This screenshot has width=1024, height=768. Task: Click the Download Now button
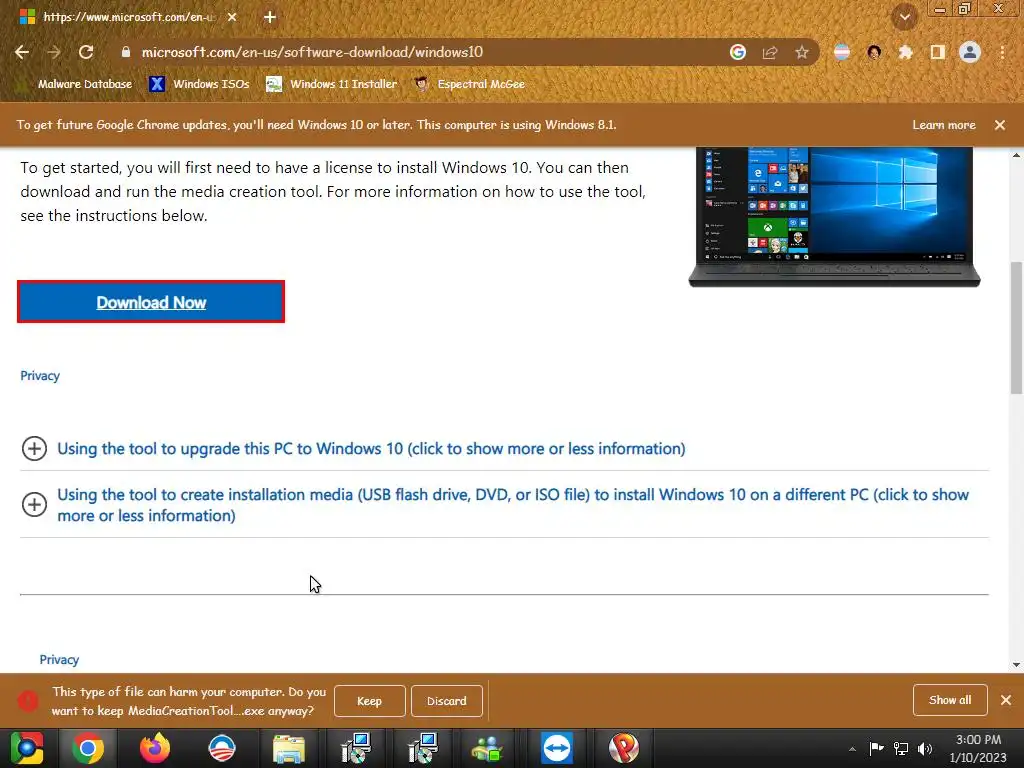151,302
